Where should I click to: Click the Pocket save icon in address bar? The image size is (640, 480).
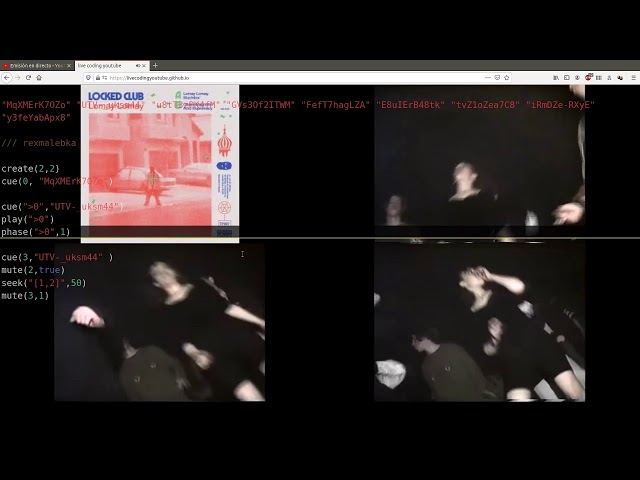pyautogui.click(x=497, y=78)
